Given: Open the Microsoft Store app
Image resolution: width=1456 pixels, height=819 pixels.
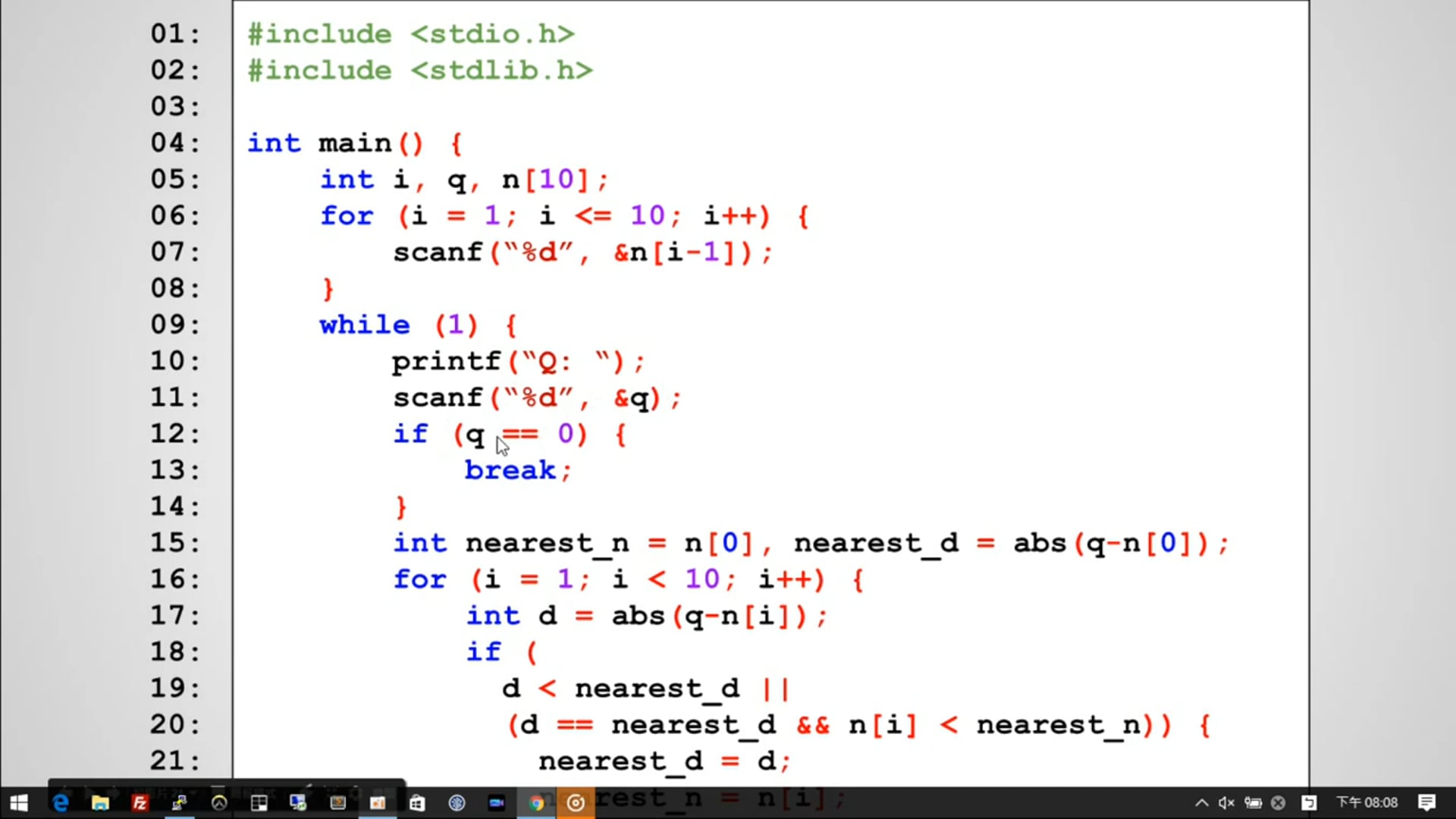Looking at the screenshot, I should [x=417, y=802].
